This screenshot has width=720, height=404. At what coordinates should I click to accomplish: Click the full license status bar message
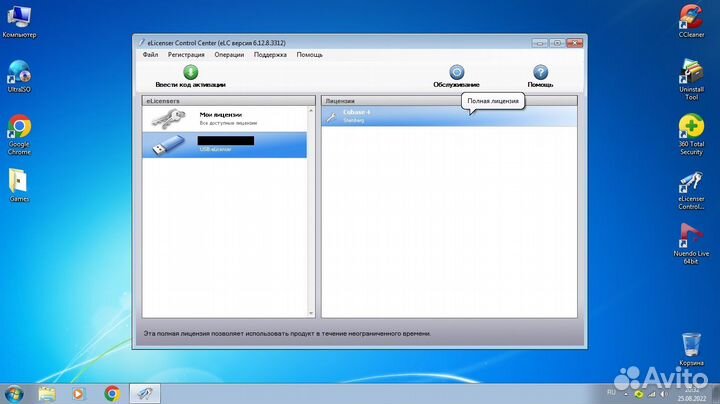[x=287, y=333]
